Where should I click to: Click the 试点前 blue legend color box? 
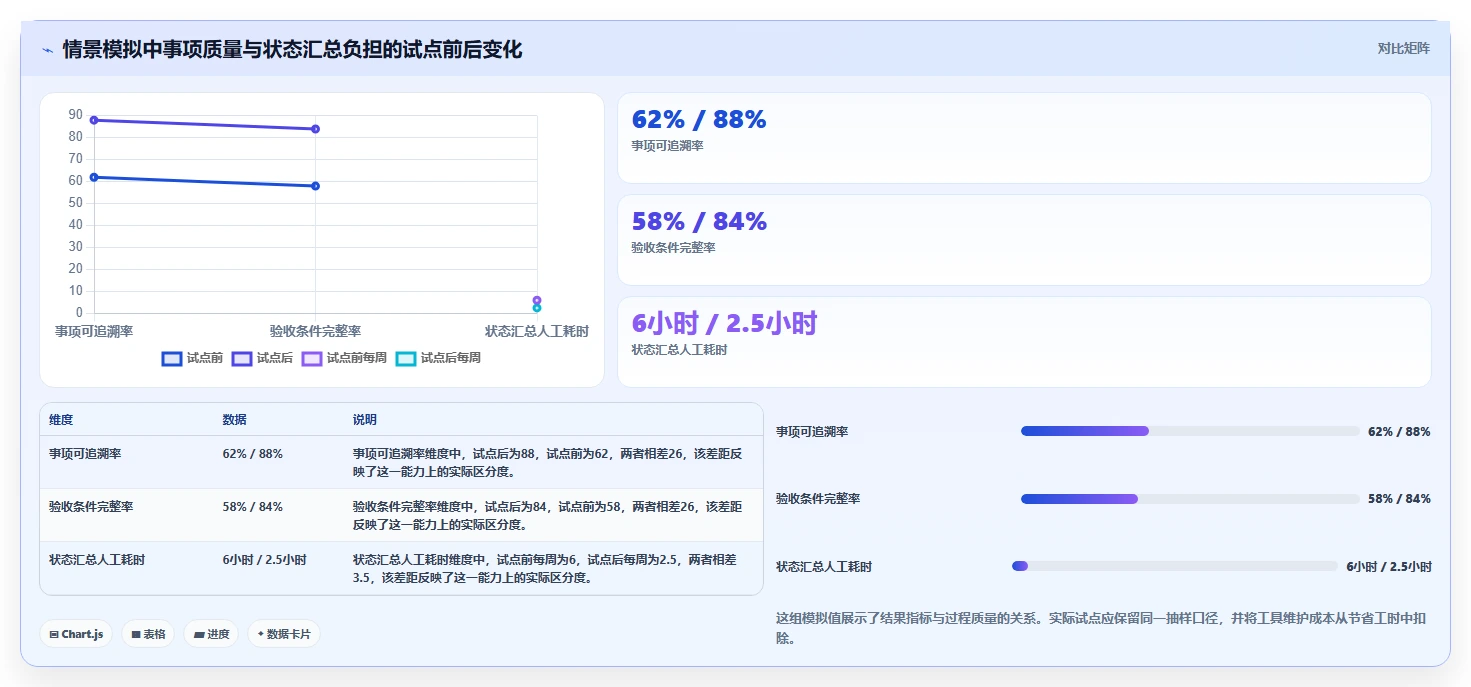[172, 358]
